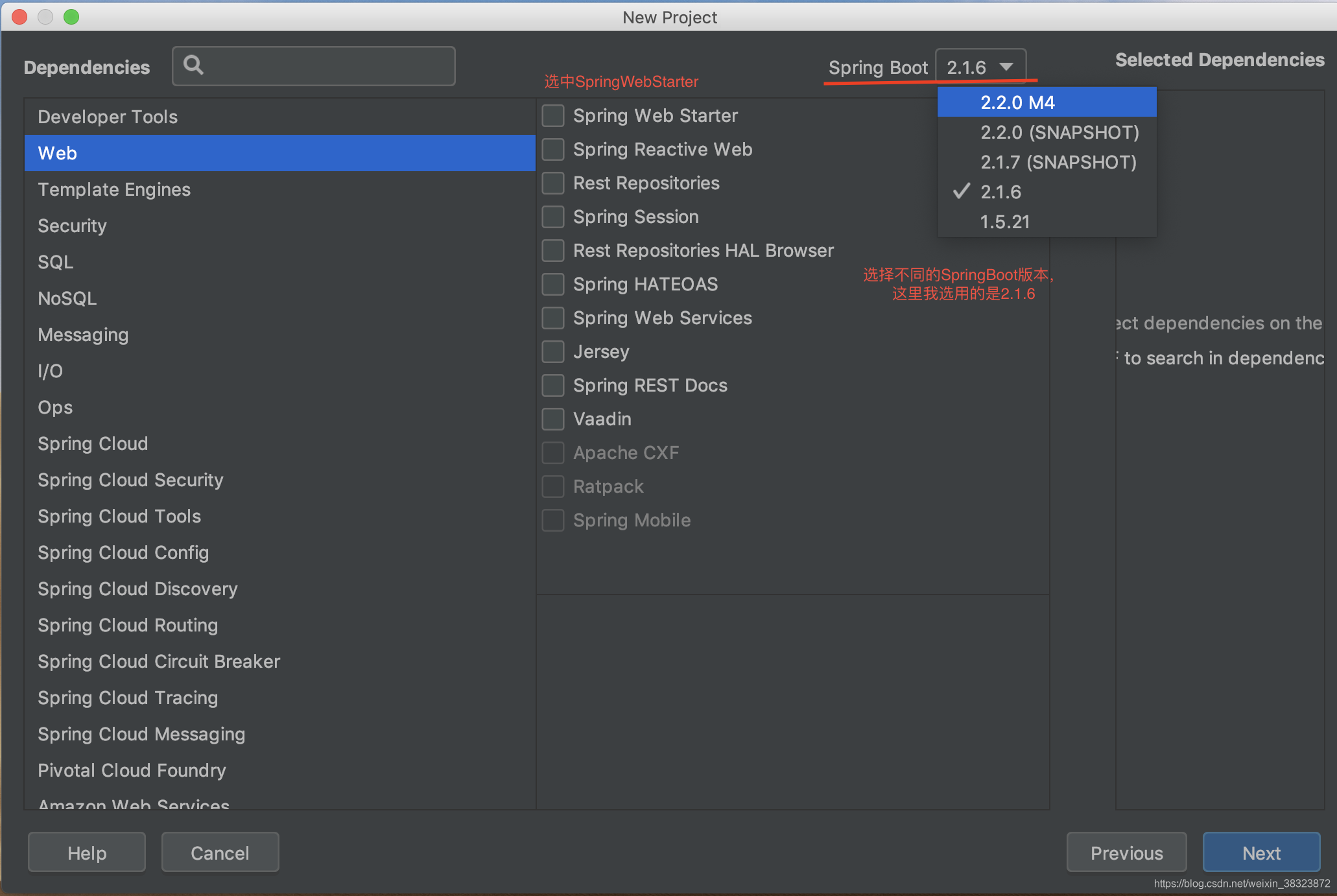Click the Help button
Image resolution: width=1337 pixels, height=896 pixels.
pyautogui.click(x=87, y=853)
